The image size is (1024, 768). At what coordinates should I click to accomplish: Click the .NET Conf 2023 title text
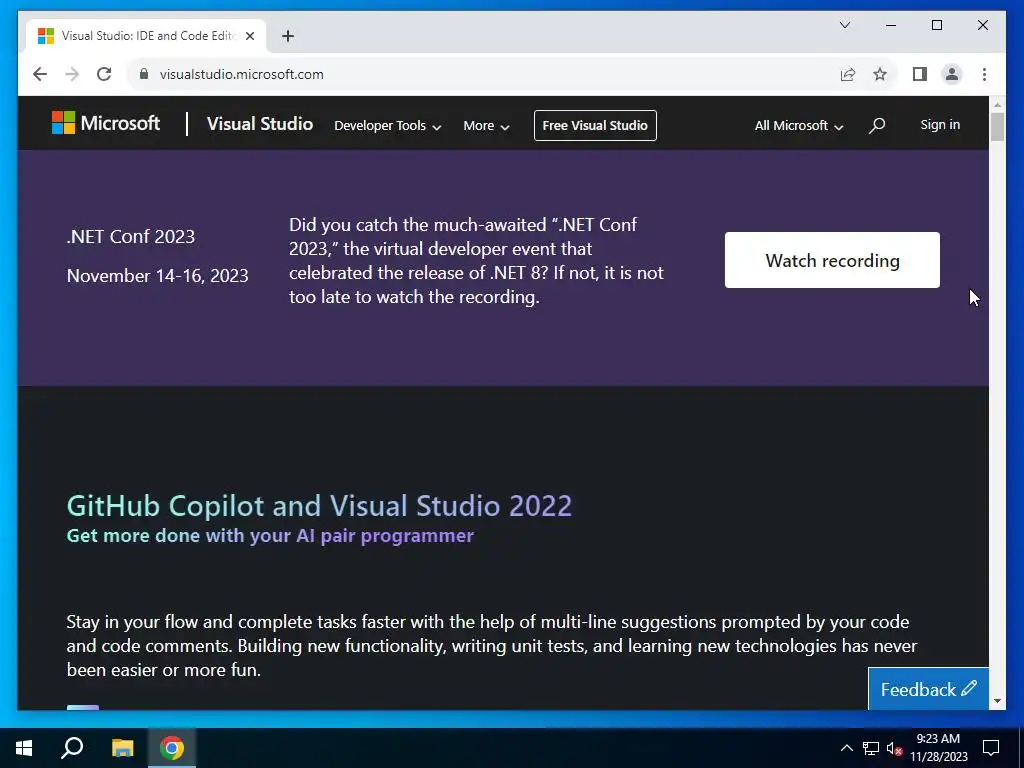131,236
